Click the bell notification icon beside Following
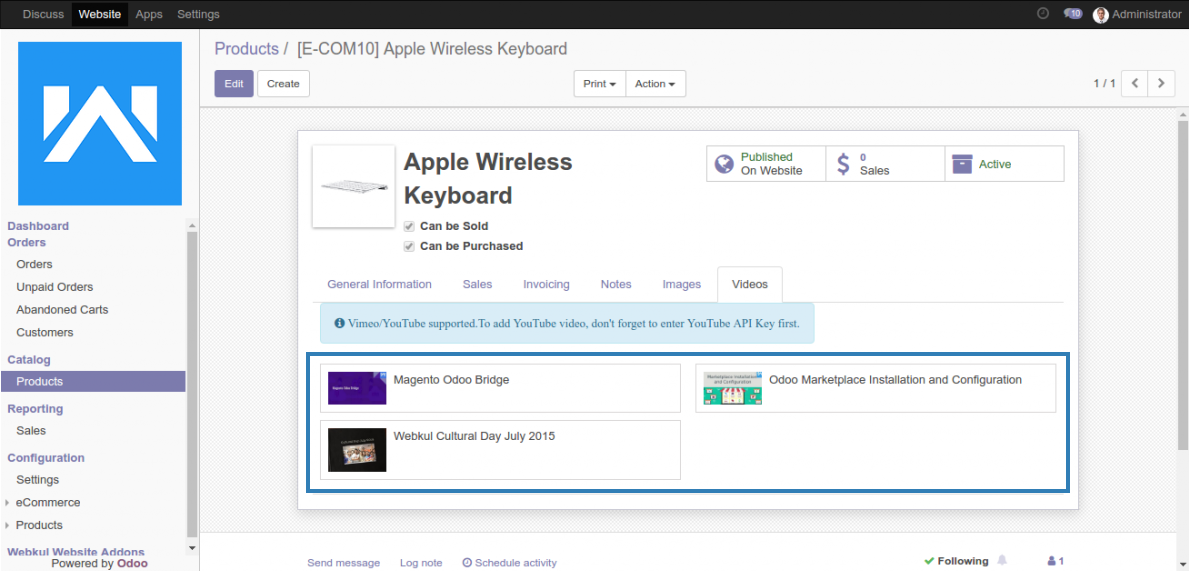The width and height of the screenshot is (1189, 571). 1002,561
